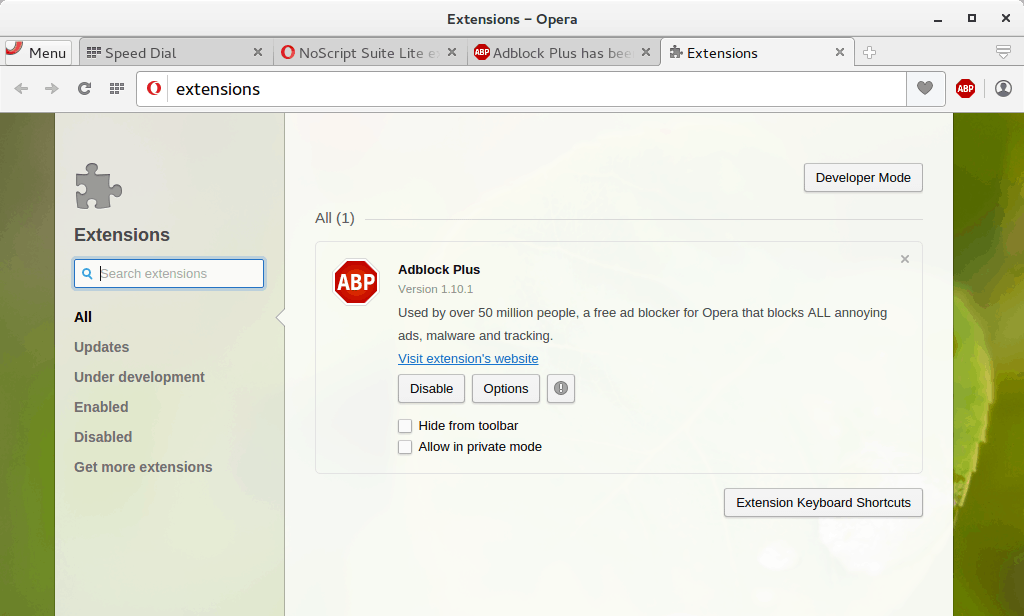Open the Under development category

[139, 377]
